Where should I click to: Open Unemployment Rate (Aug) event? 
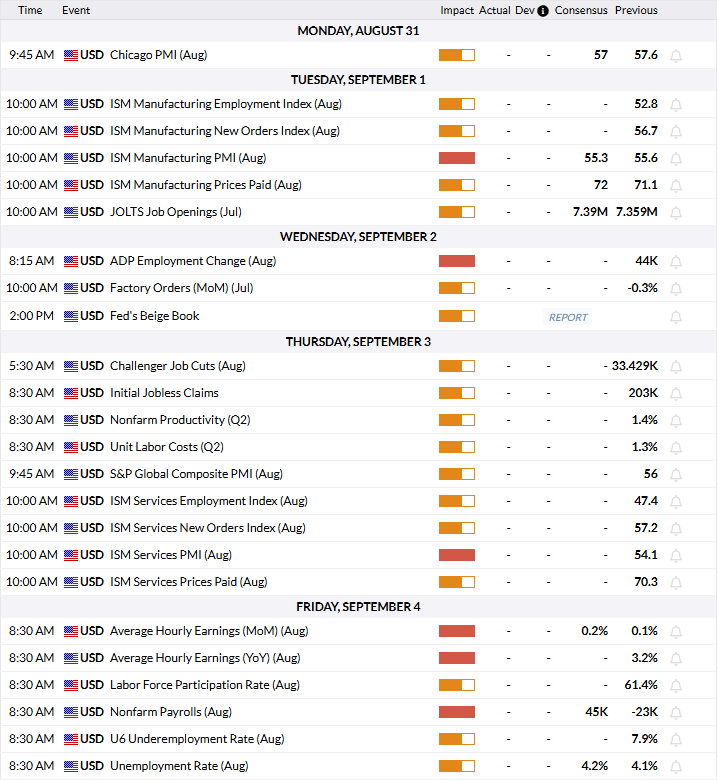[179, 766]
